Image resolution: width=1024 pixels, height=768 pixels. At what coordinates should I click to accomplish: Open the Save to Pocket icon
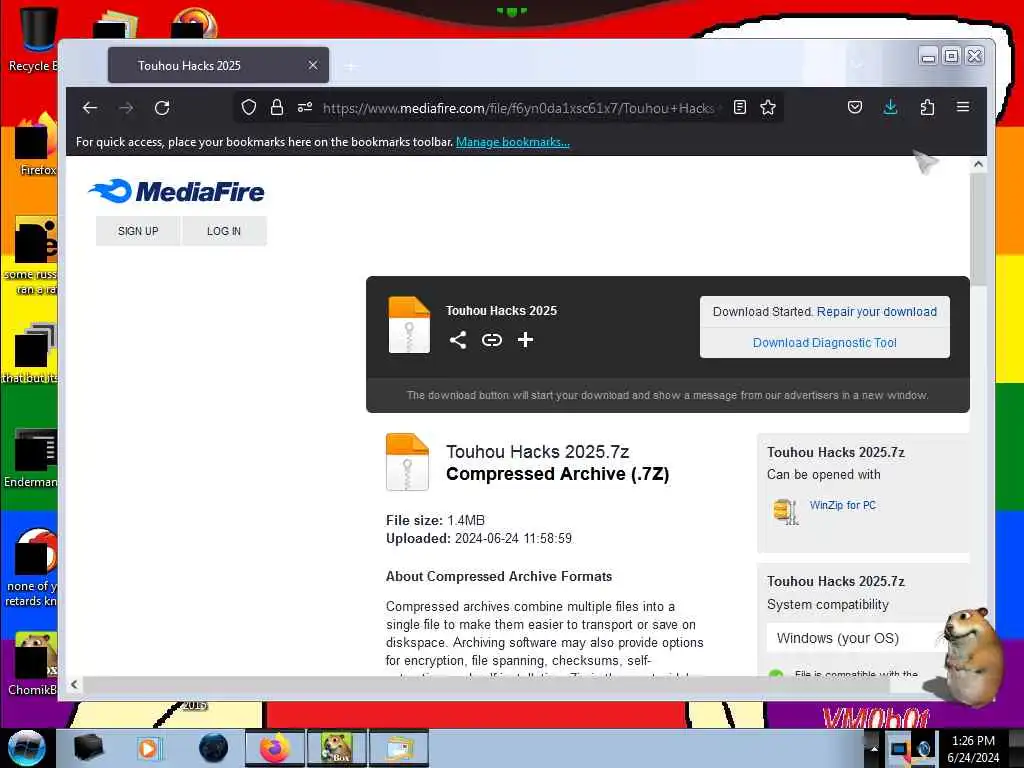click(855, 107)
